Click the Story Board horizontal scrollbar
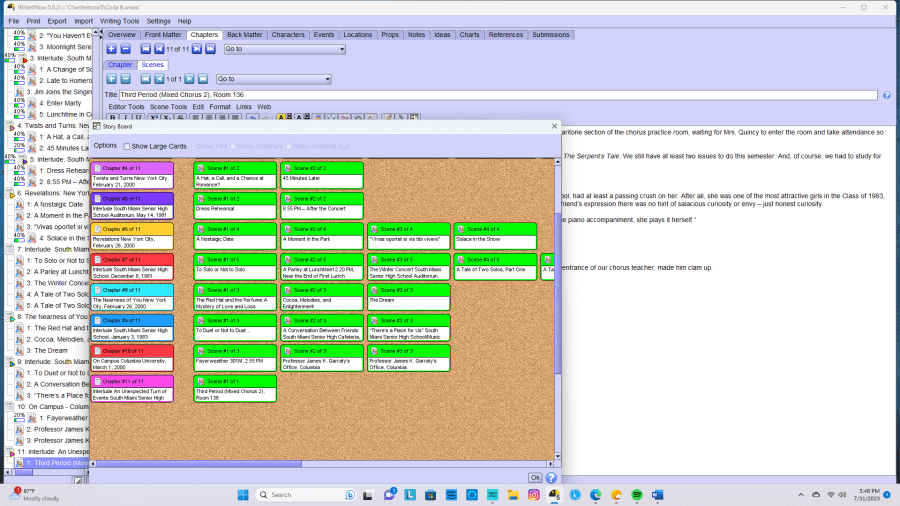This screenshot has height=506, width=900. point(320,464)
